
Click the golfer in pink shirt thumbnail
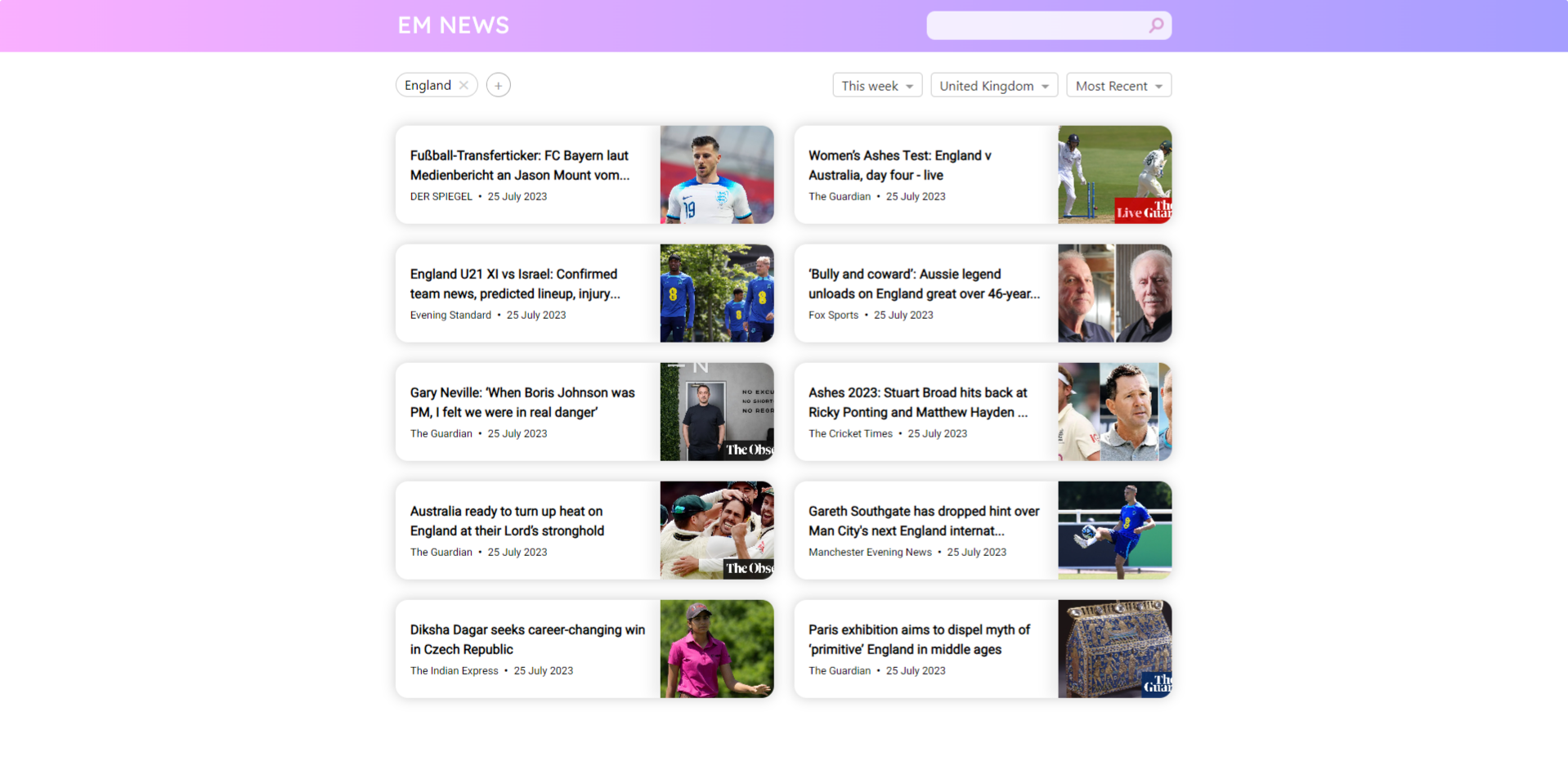[717, 649]
